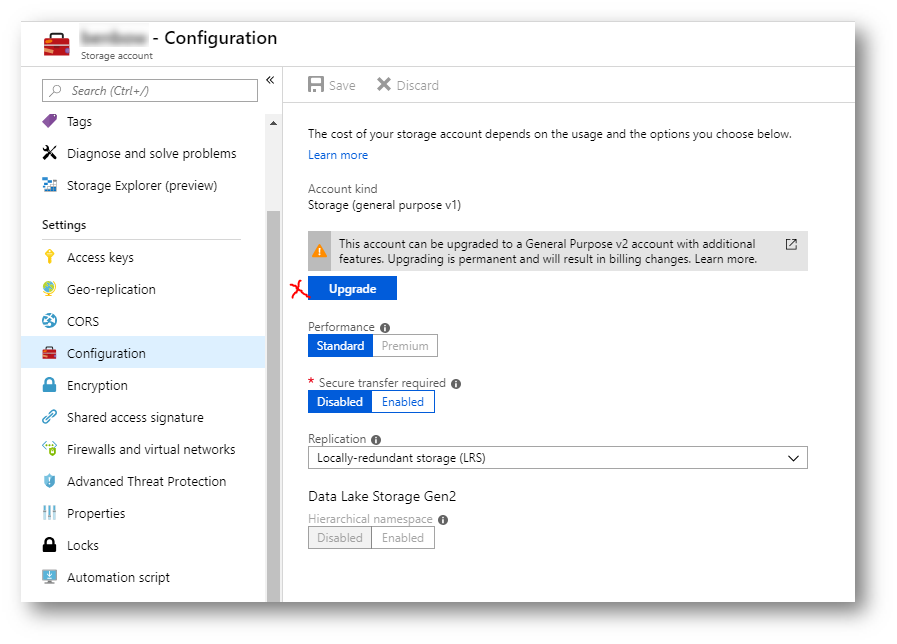Click the Diagnose and solve problems wrench icon
897x644 pixels.
50,153
